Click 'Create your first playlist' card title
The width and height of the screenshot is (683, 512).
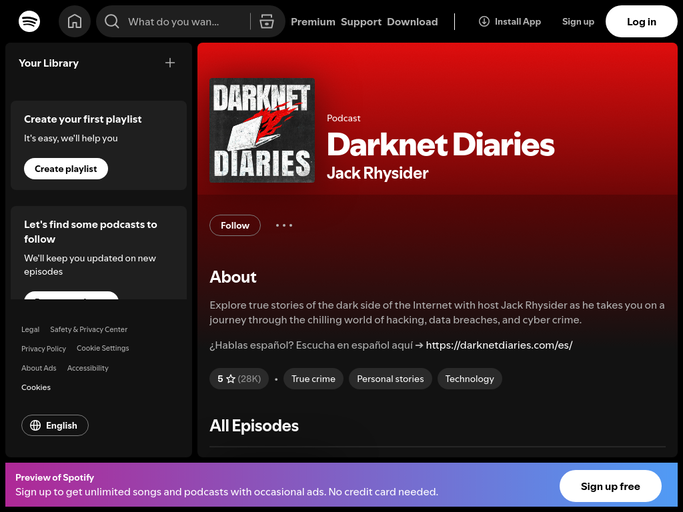(x=83, y=119)
